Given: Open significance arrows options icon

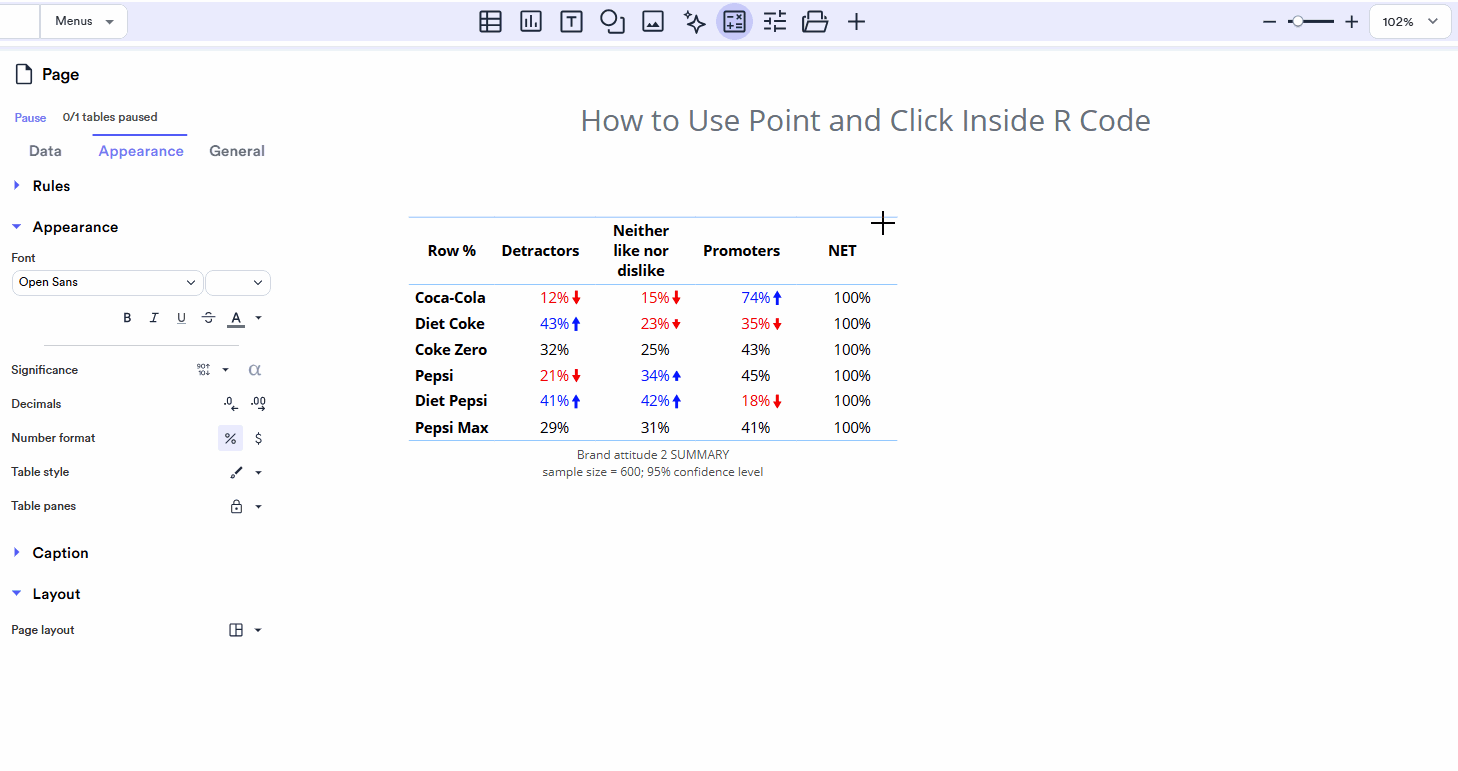Looking at the screenshot, I should 204,370.
